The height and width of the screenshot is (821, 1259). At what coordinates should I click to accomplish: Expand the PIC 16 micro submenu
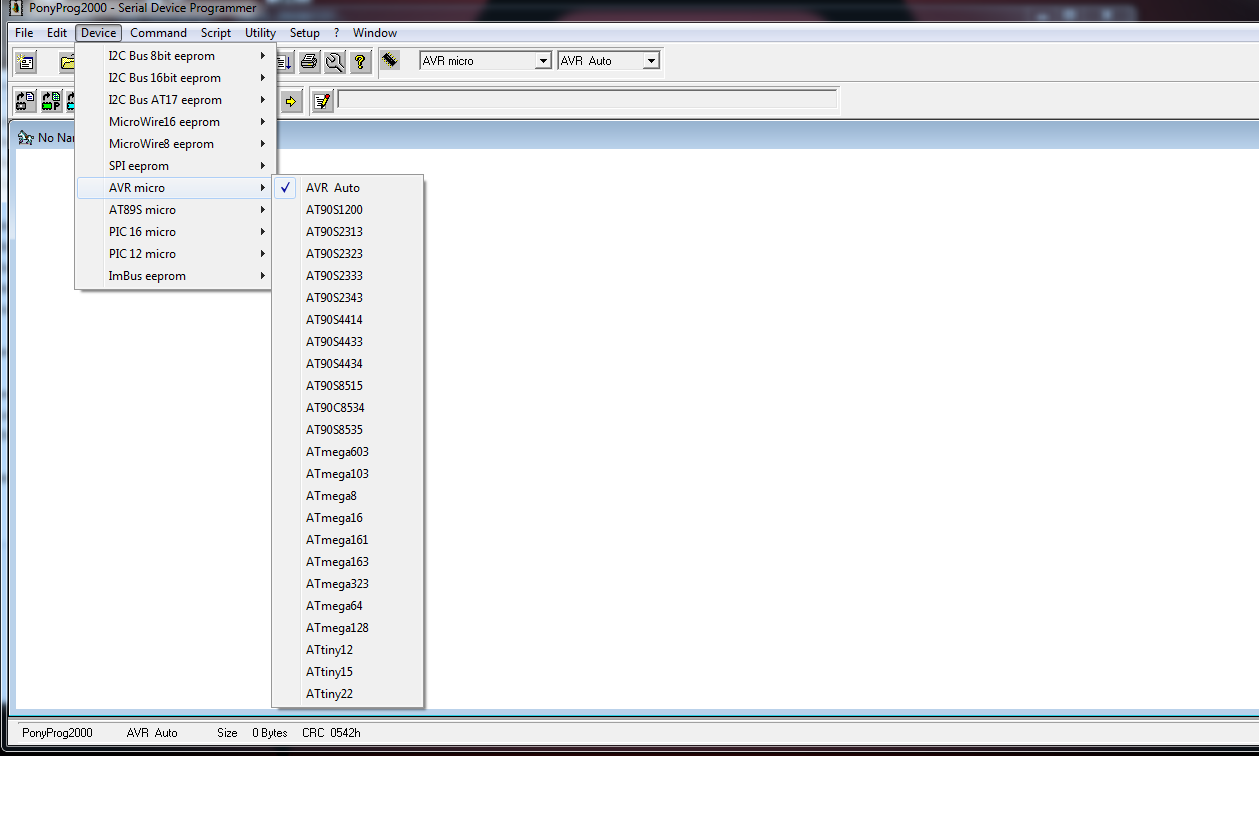click(x=175, y=232)
